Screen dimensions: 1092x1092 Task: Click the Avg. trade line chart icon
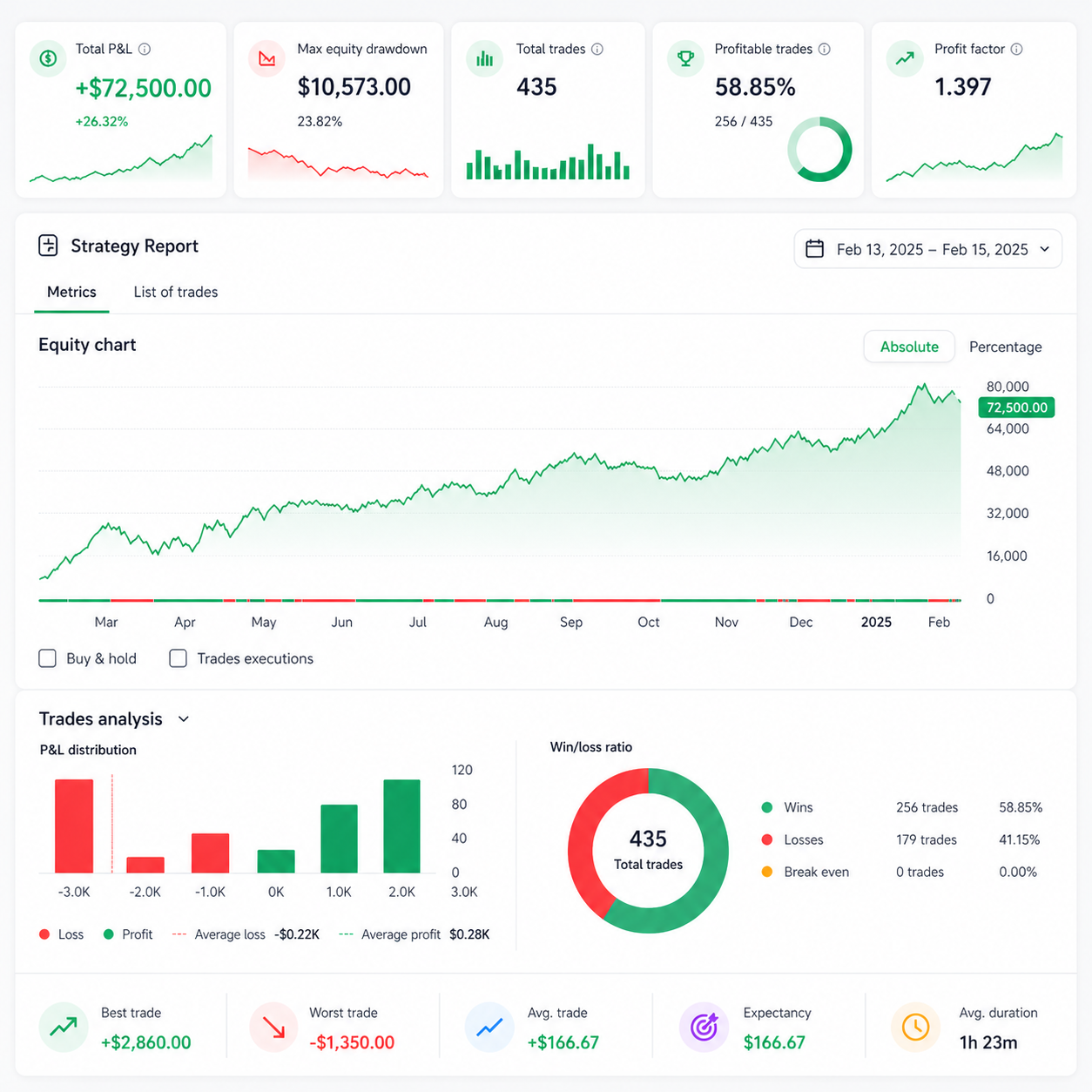tap(489, 1028)
